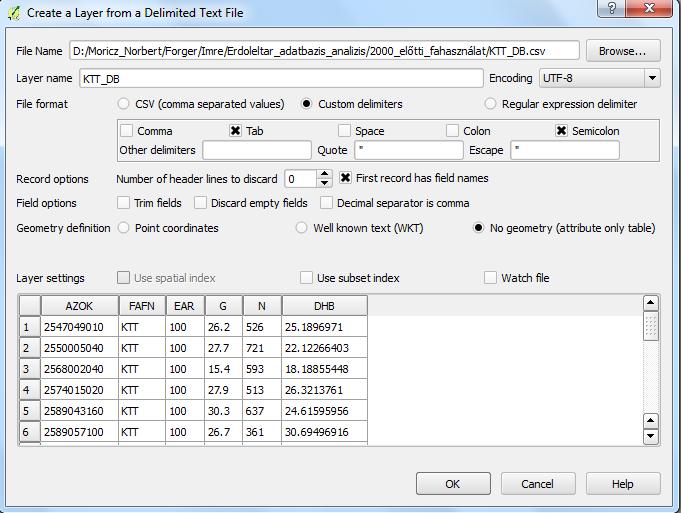Click the Quote character field
This screenshot has height=513, width=681.
coord(409,150)
